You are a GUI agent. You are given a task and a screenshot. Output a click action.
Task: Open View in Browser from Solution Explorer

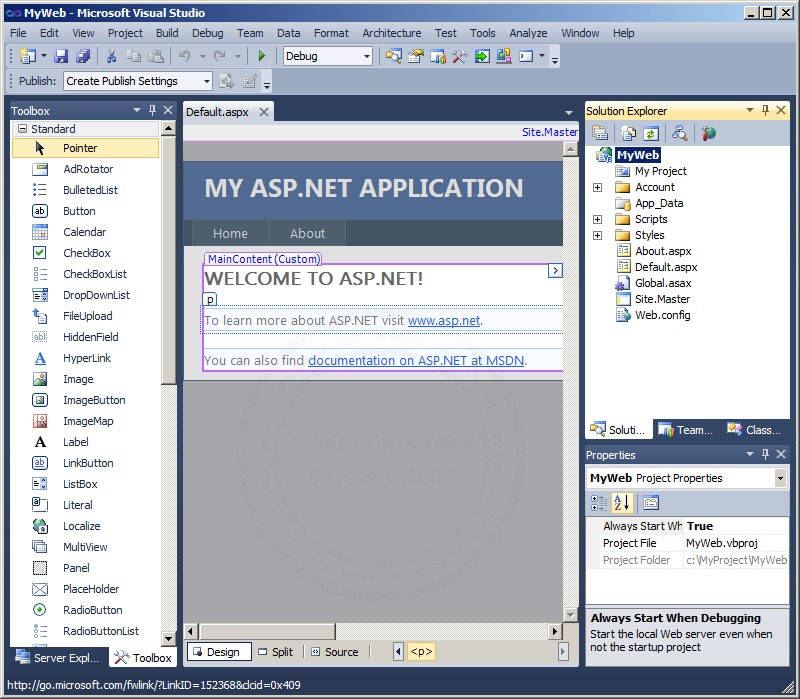(707, 132)
